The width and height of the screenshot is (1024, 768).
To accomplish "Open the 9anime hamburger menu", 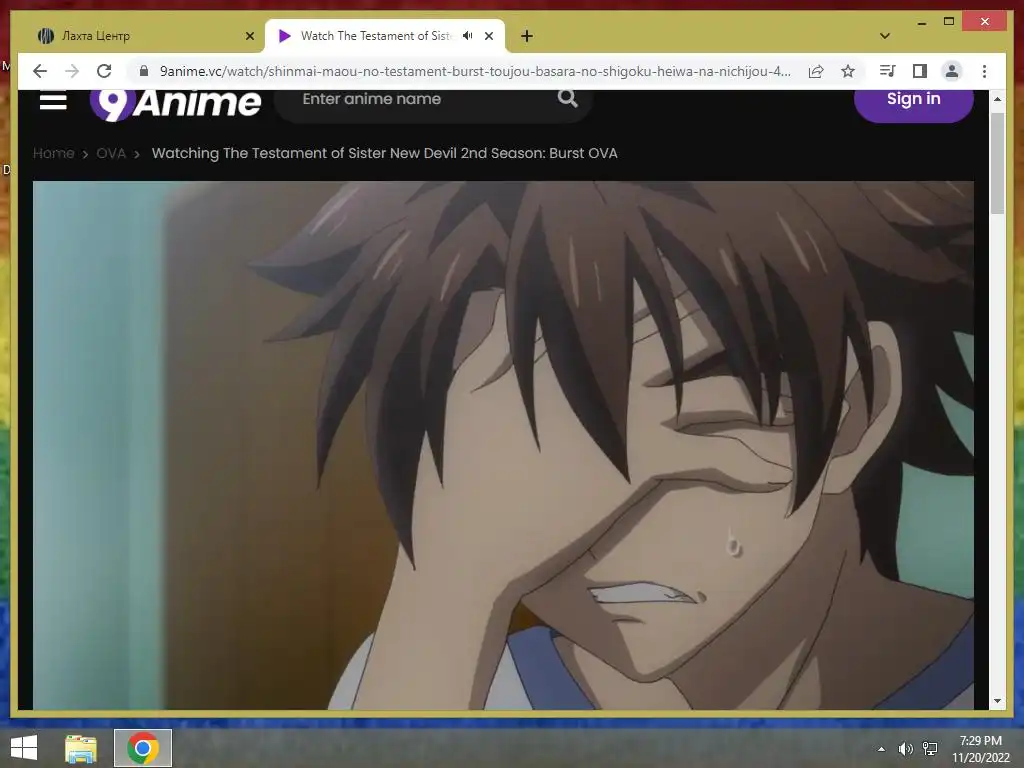I will [x=53, y=101].
